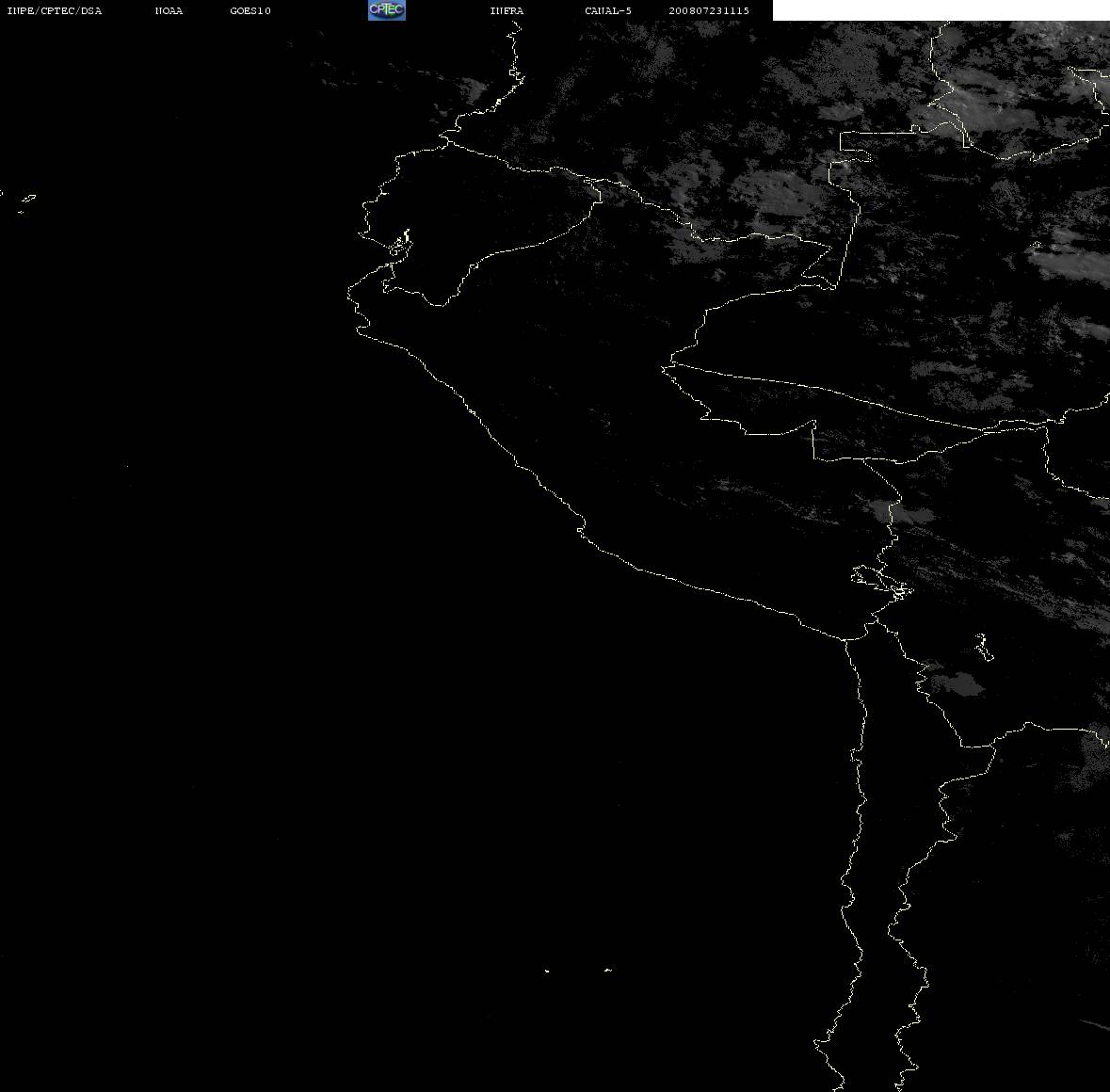Click the westernmost point of the Peruvian coast
The height and width of the screenshot is (1092, 1110).
[349, 294]
